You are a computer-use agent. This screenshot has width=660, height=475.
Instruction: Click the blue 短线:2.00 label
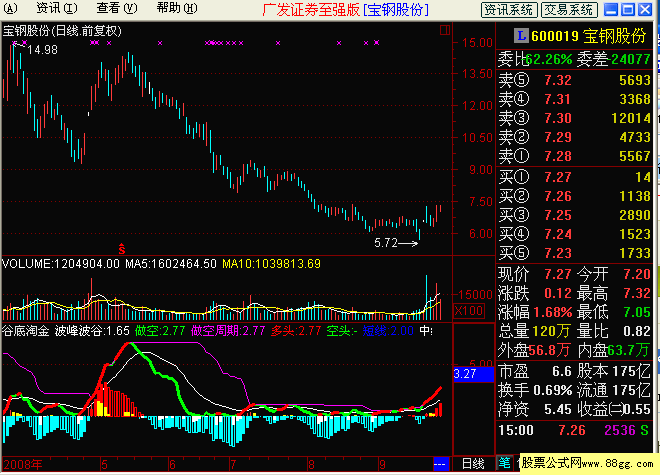tap(388, 331)
